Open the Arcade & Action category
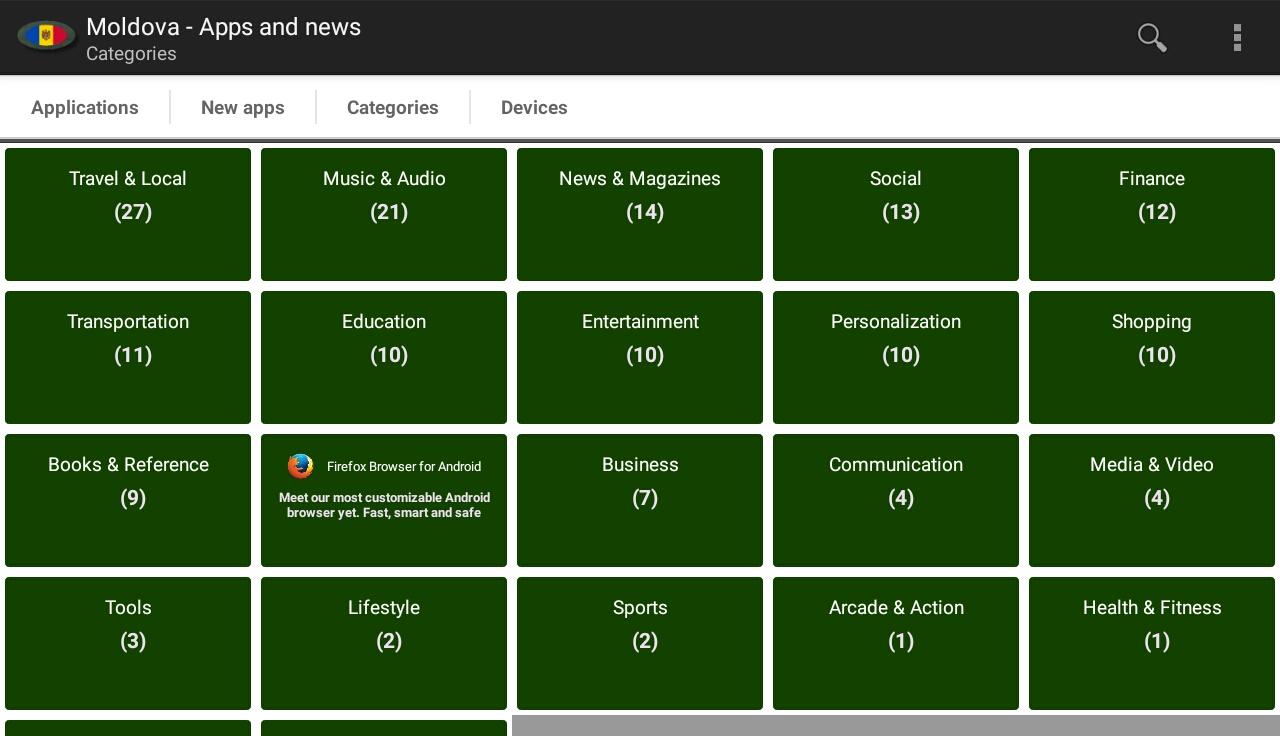Viewport: 1280px width, 736px height. click(896, 643)
